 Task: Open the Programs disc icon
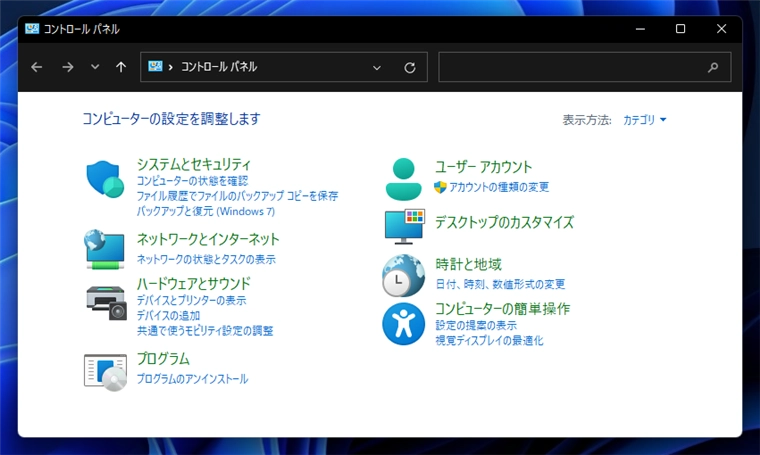coord(105,372)
